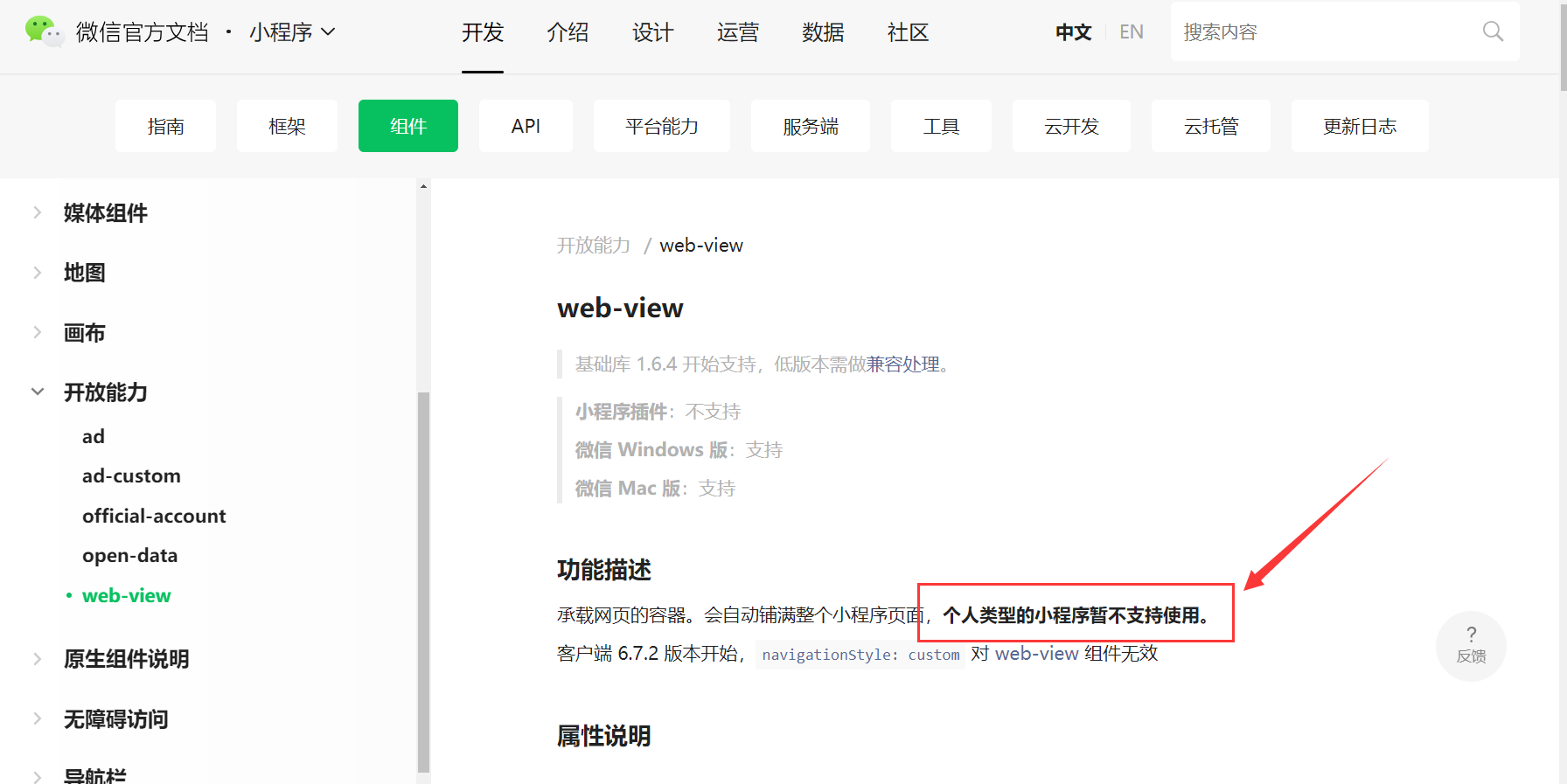Image resolution: width=1567 pixels, height=784 pixels.
Task: Open the official-account sidebar item
Action: tap(154, 516)
